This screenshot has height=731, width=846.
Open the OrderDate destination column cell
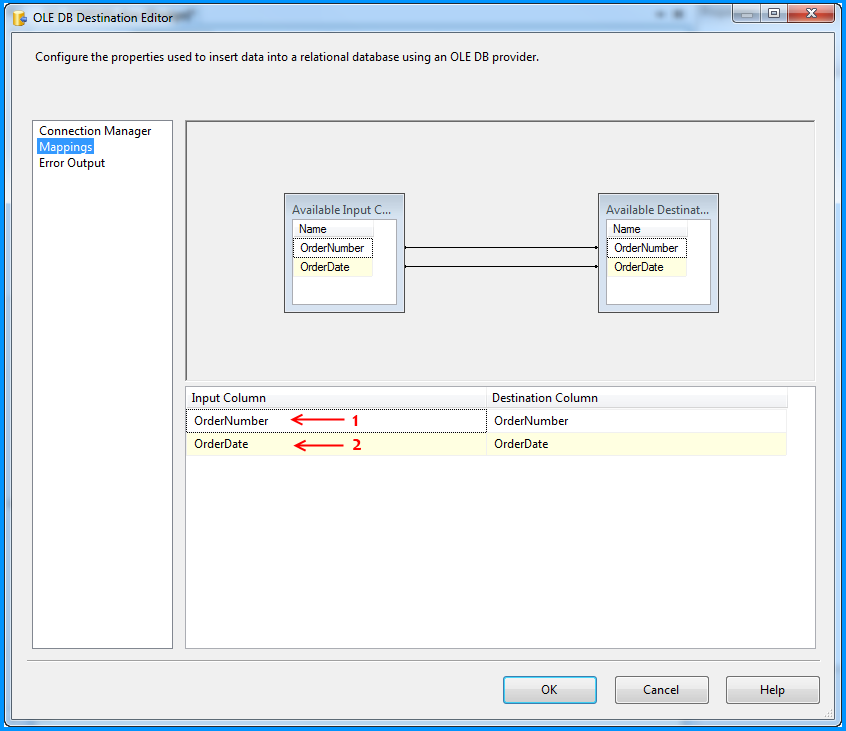point(637,444)
